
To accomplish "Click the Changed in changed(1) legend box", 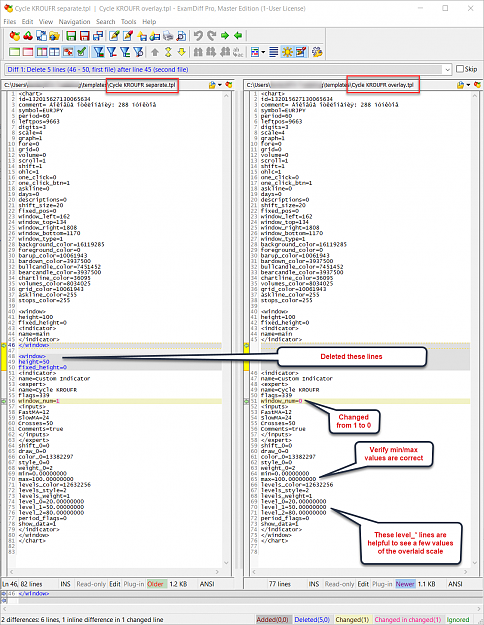I will click(407, 619).
